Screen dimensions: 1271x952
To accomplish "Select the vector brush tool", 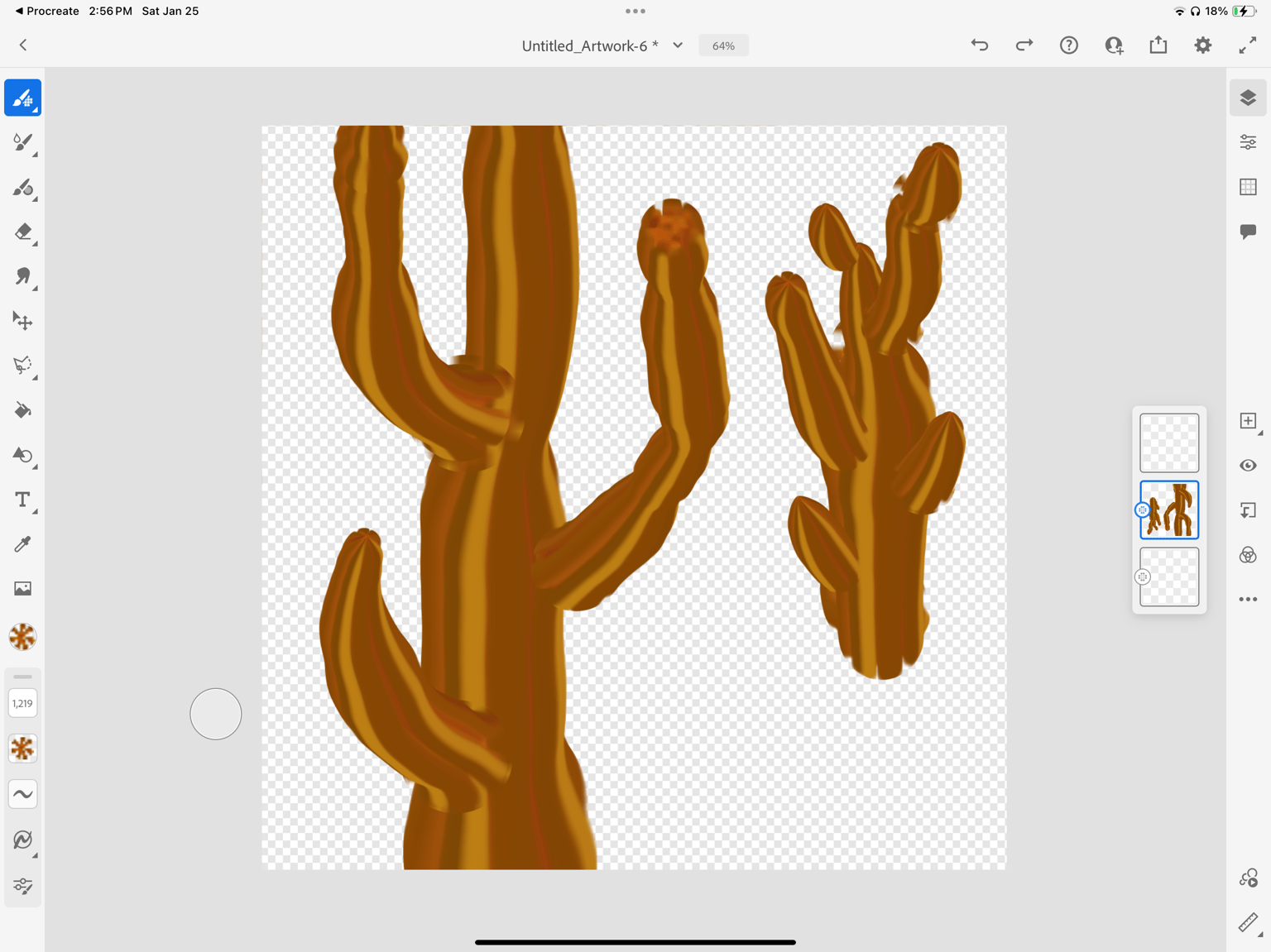I will pos(22,187).
